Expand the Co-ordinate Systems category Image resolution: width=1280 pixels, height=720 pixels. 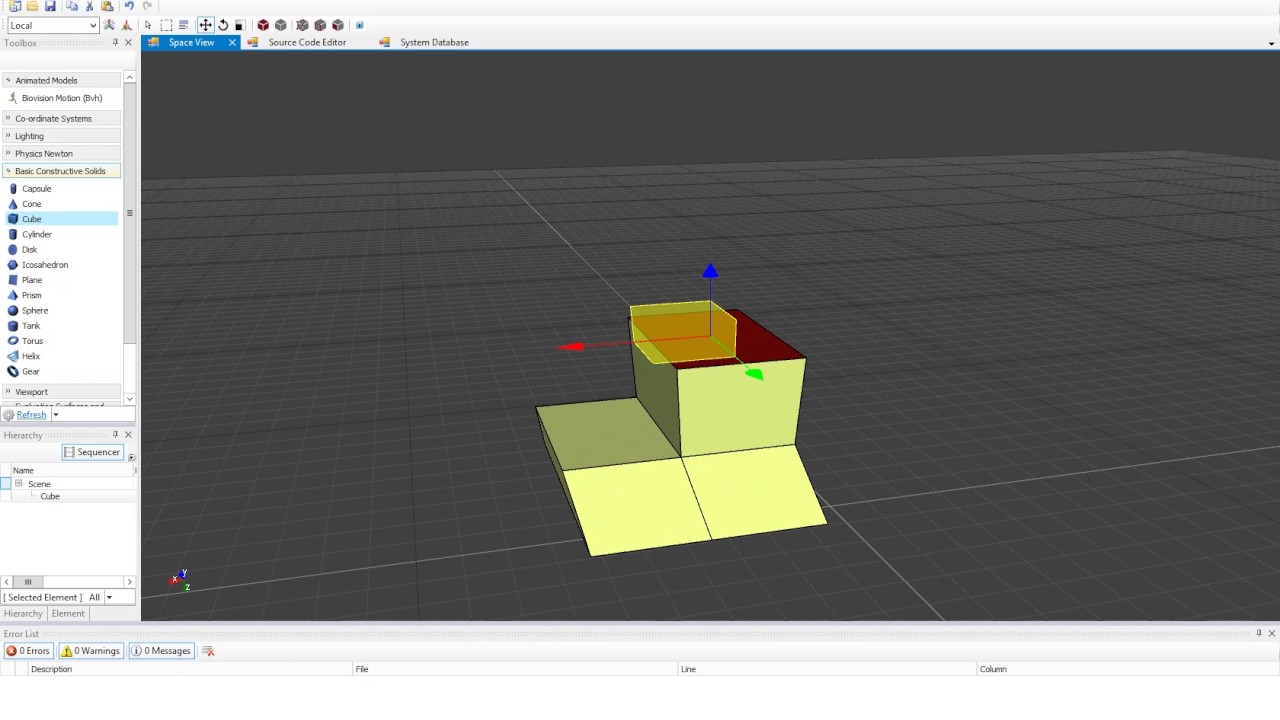[x=61, y=118]
